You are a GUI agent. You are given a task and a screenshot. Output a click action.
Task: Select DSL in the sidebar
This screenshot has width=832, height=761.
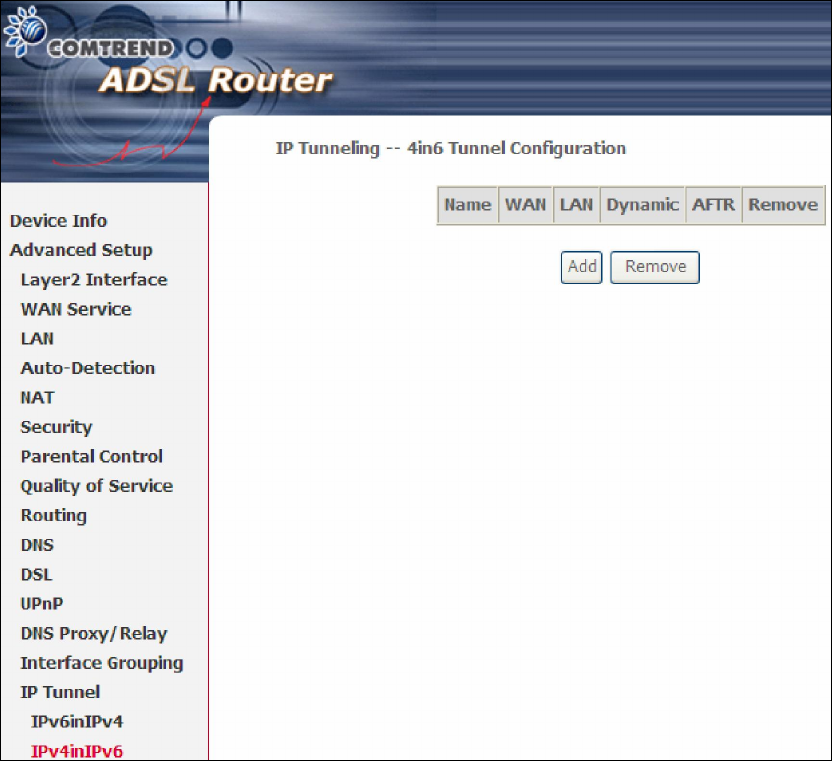(x=37, y=574)
